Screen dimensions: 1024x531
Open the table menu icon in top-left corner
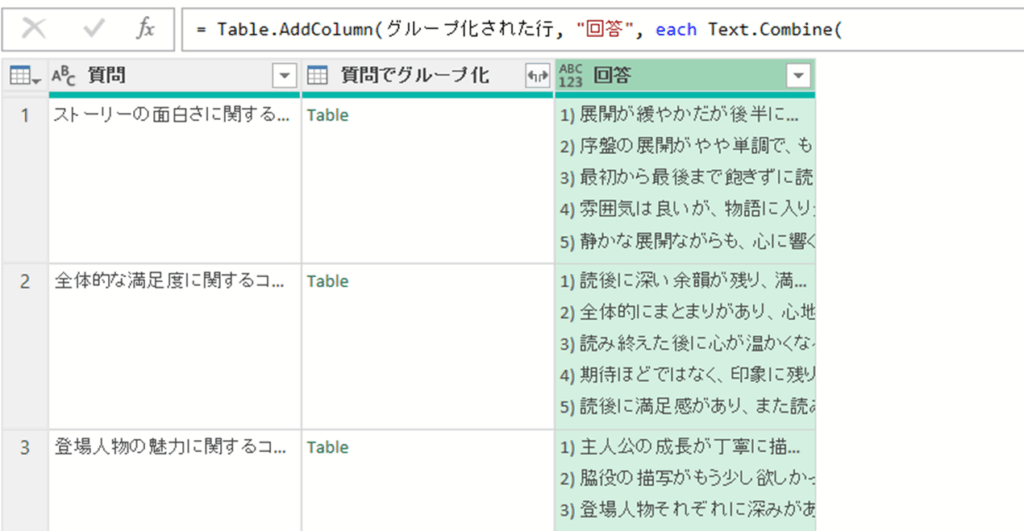tap(24, 76)
